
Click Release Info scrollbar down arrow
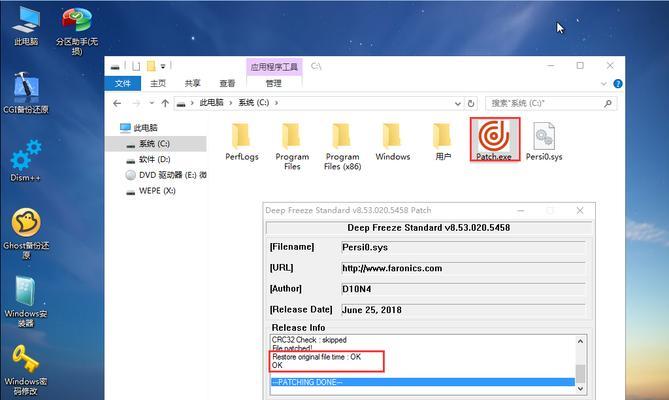point(580,388)
